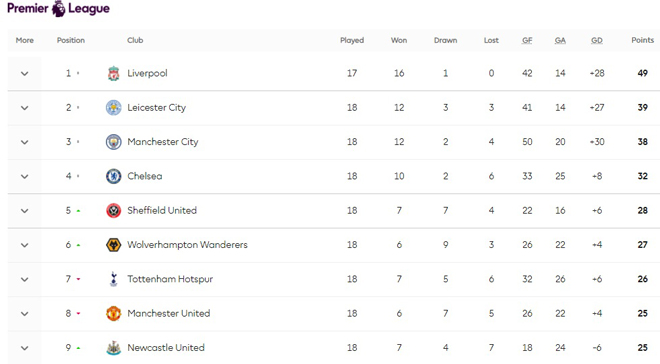Expand the Liverpool row details chevron

point(24,74)
